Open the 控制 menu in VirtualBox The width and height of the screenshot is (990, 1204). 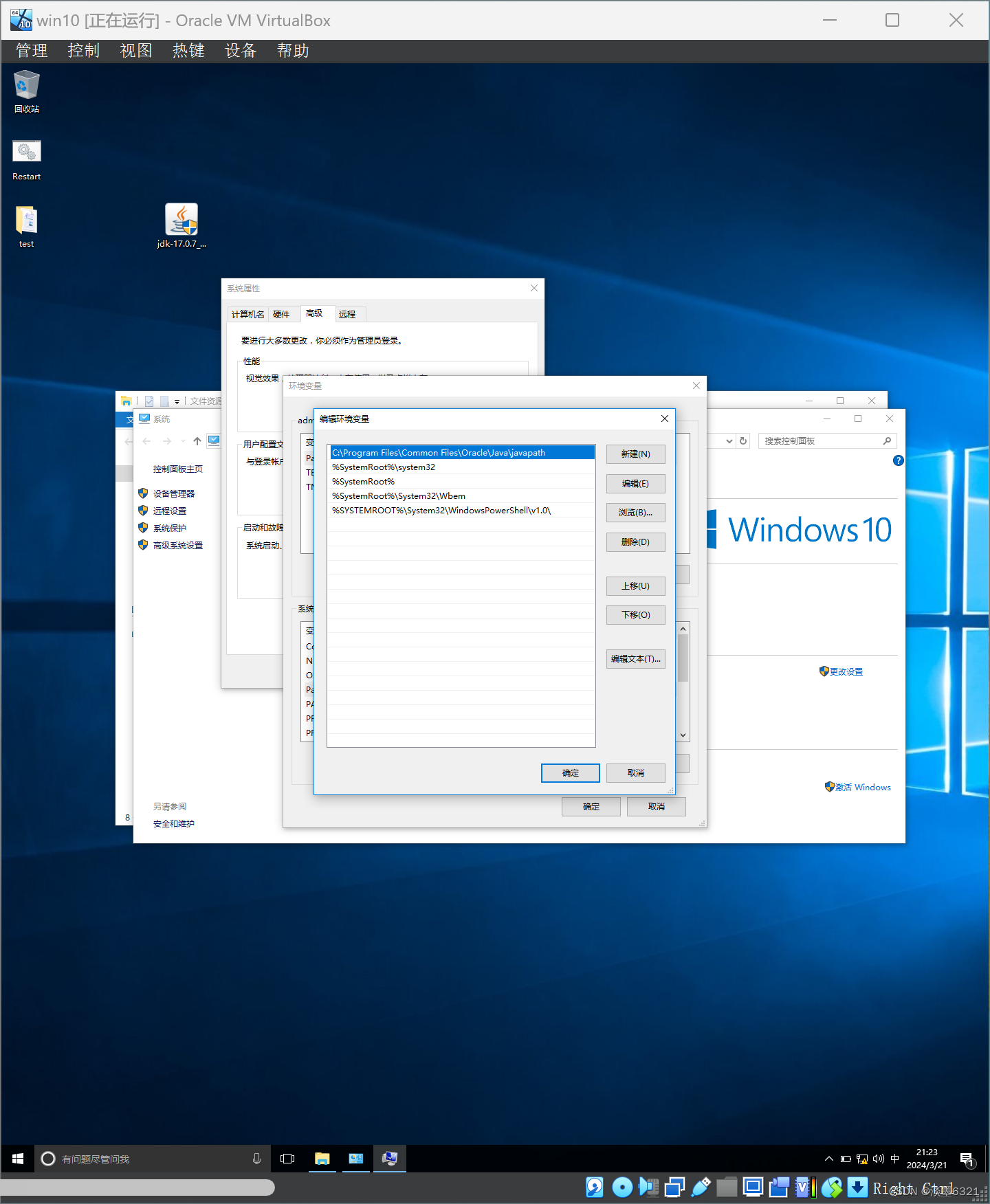click(84, 51)
